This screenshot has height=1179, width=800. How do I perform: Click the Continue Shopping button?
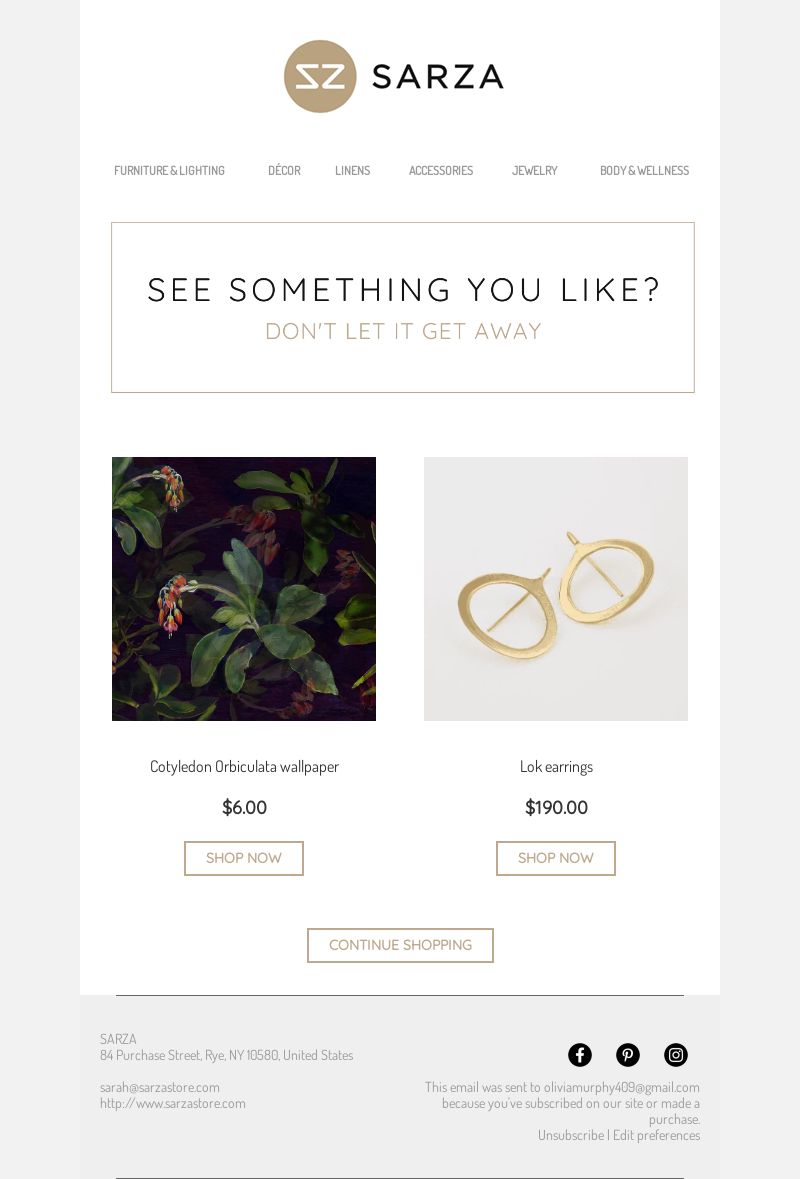tap(400, 945)
